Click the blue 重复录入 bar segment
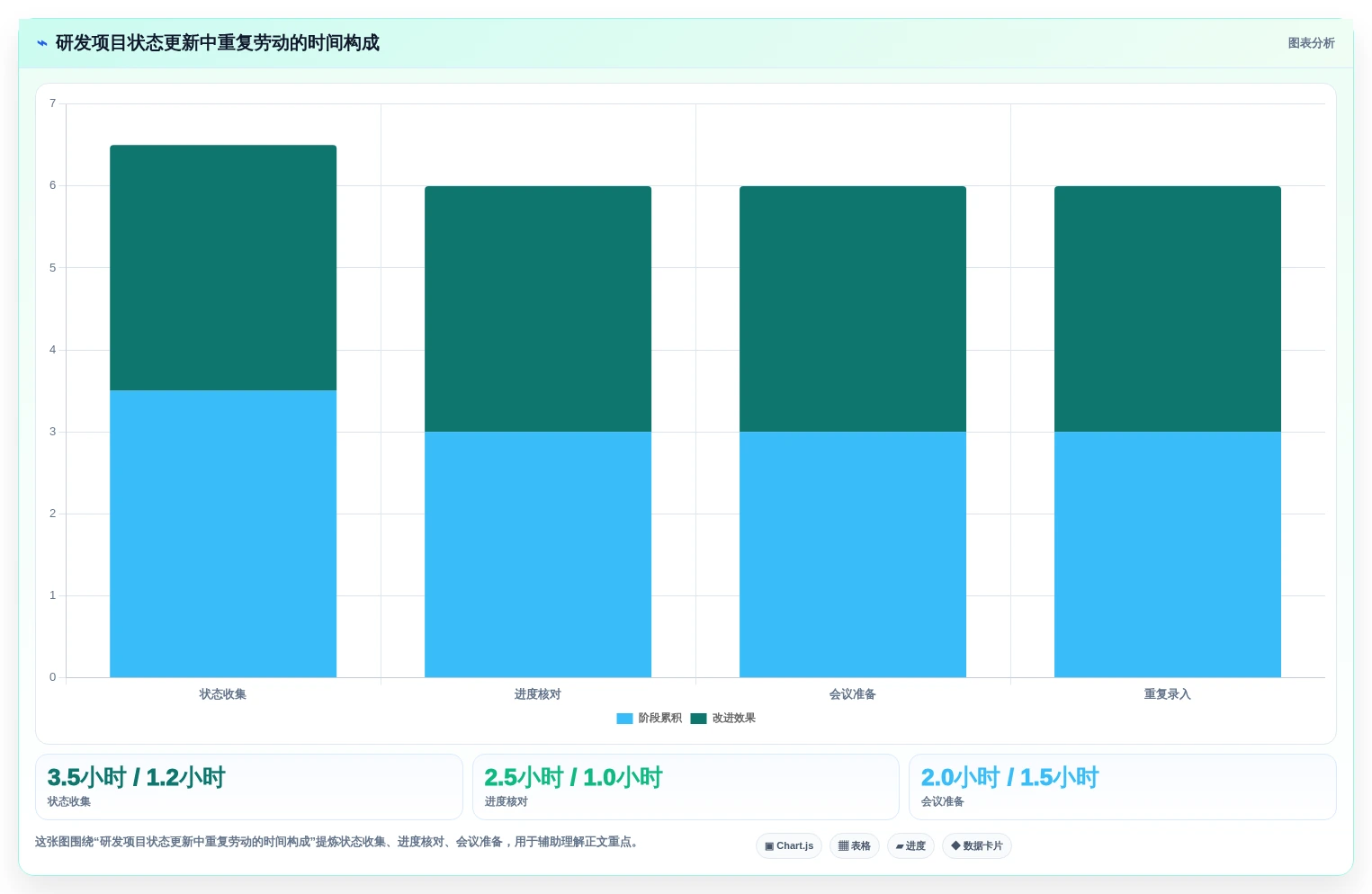1372x894 pixels. point(1168,554)
